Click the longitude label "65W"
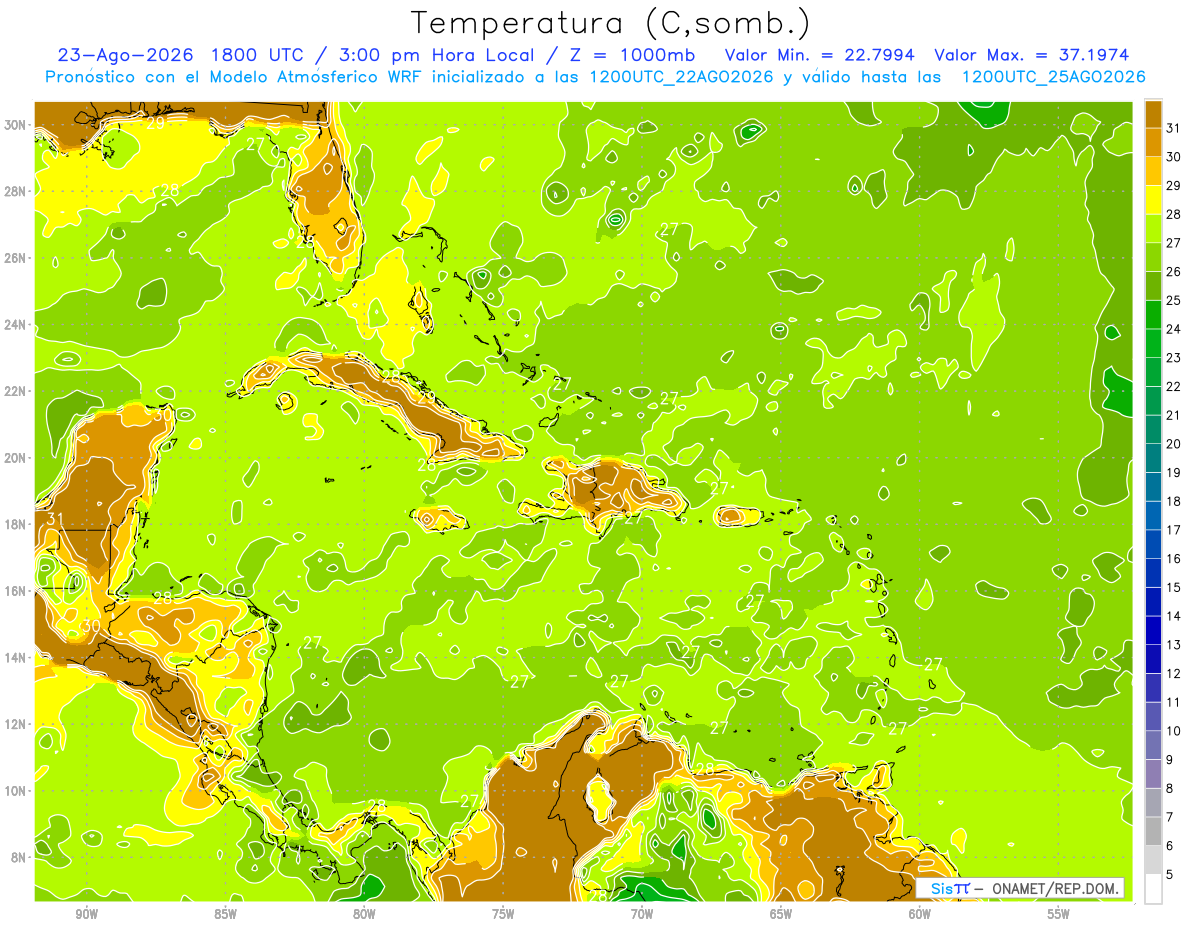Screen dimensions: 1200x927 (781, 914)
